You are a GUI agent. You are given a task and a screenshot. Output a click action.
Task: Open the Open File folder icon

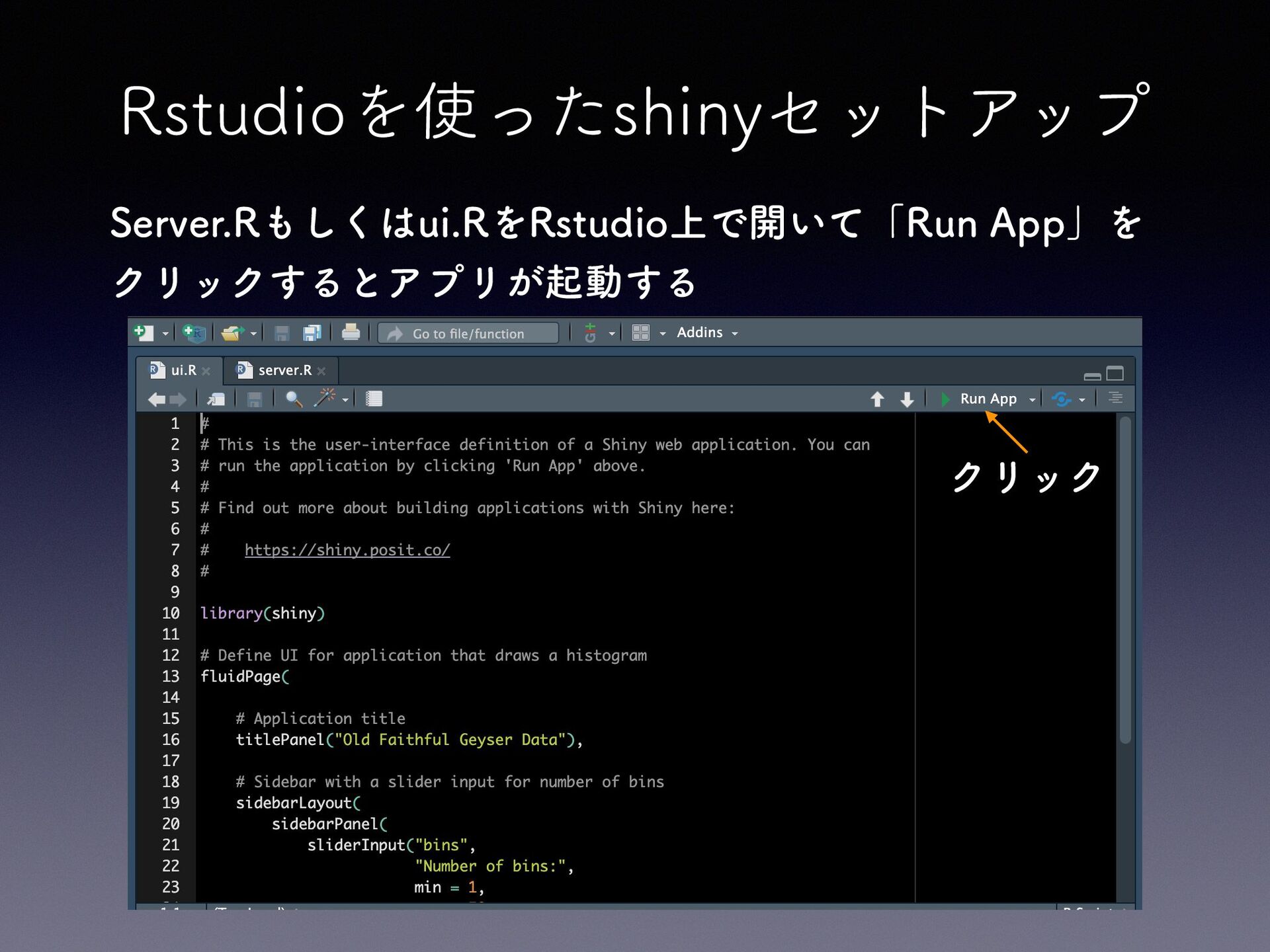232,333
